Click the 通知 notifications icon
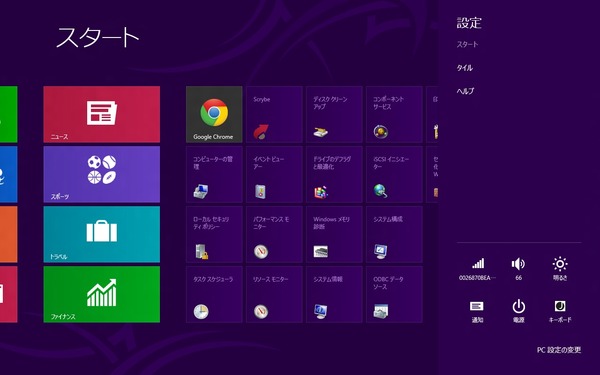Viewport: 600px width, 375px height. tap(477, 311)
